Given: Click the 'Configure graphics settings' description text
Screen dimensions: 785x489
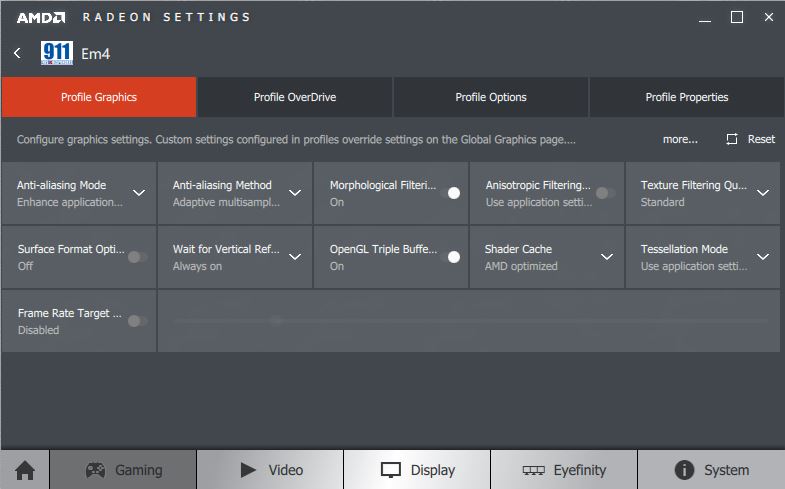Looking at the screenshot, I should (296, 139).
